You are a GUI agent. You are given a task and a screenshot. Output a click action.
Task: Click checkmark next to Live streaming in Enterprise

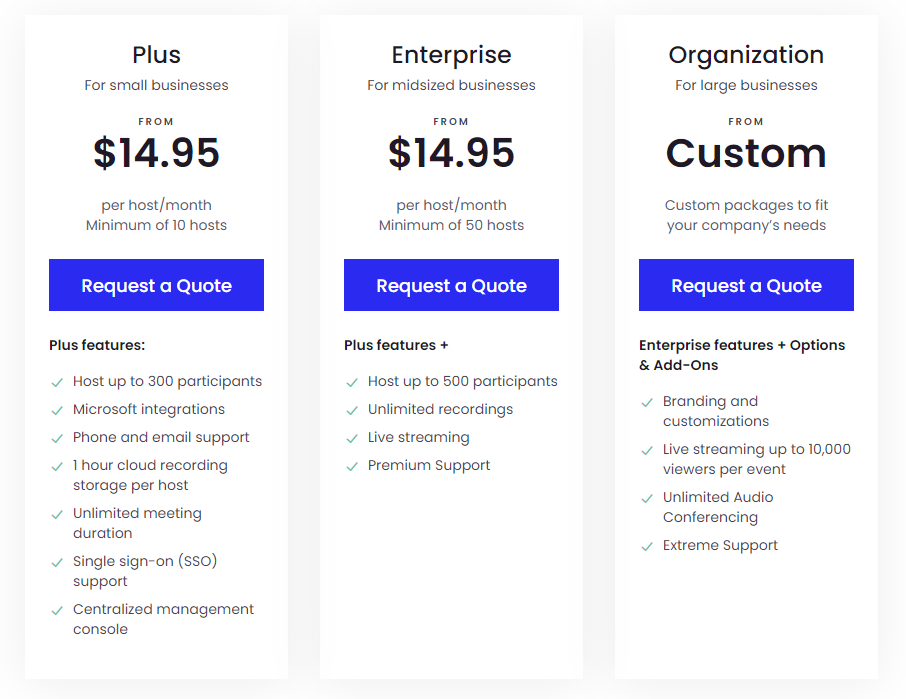pyautogui.click(x=352, y=438)
